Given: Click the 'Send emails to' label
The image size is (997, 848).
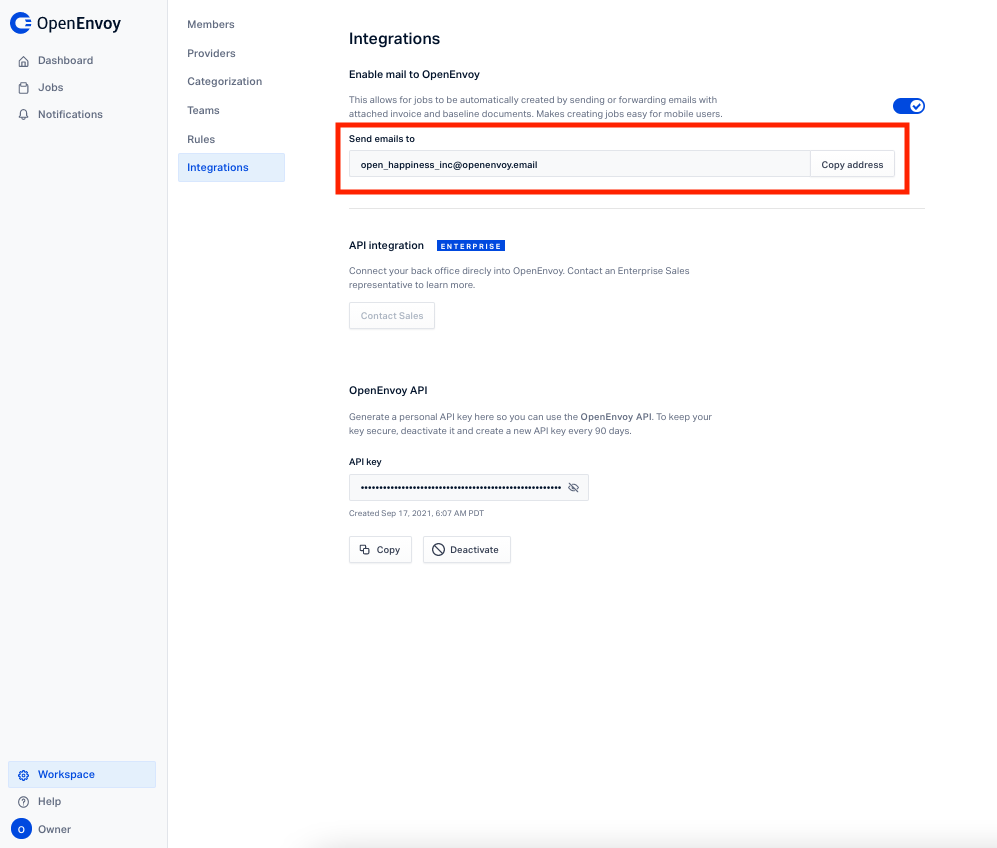Looking at the screenshot, I should pyautogui.click(x=382, y=139).
